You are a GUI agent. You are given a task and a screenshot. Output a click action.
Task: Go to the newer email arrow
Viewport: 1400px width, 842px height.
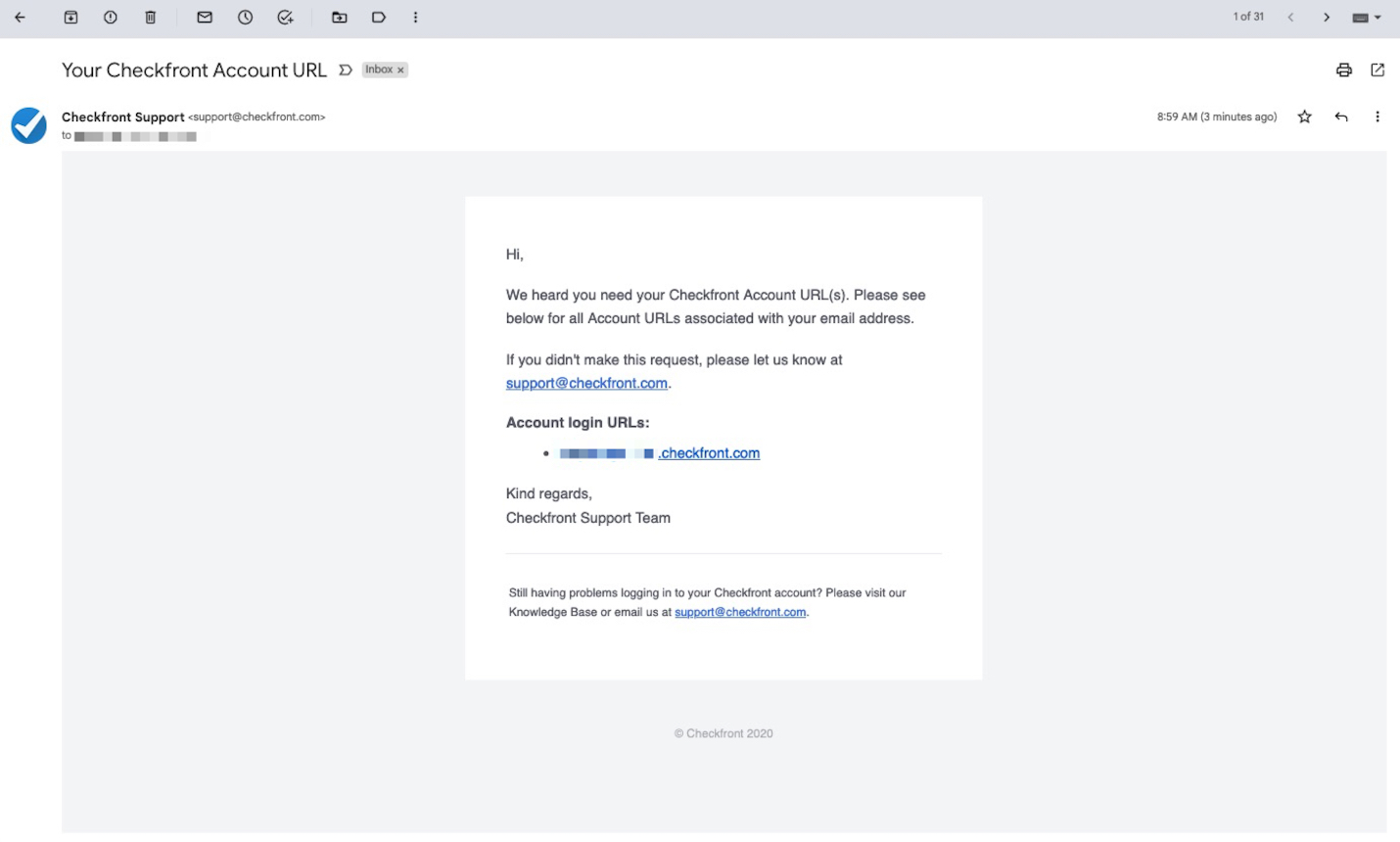[1290, 18]
